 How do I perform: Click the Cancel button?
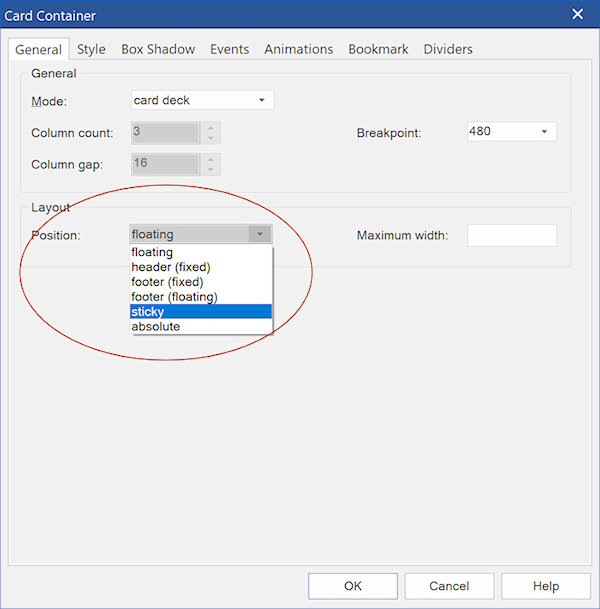[449, 586]
